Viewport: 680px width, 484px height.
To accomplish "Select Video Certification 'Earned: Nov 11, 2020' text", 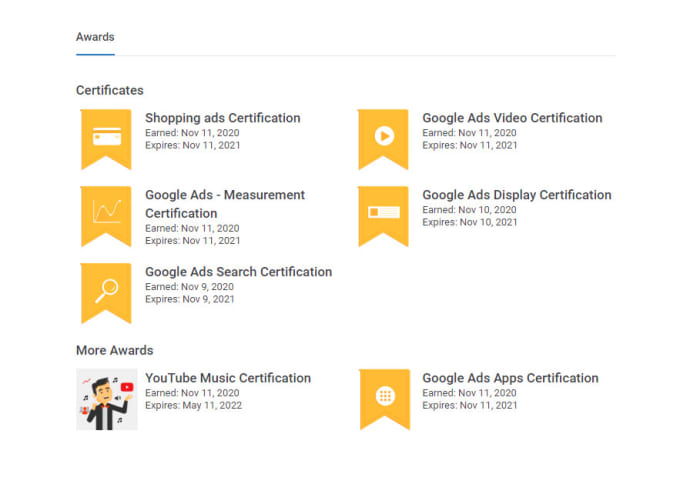I will (x=469, y=133).
